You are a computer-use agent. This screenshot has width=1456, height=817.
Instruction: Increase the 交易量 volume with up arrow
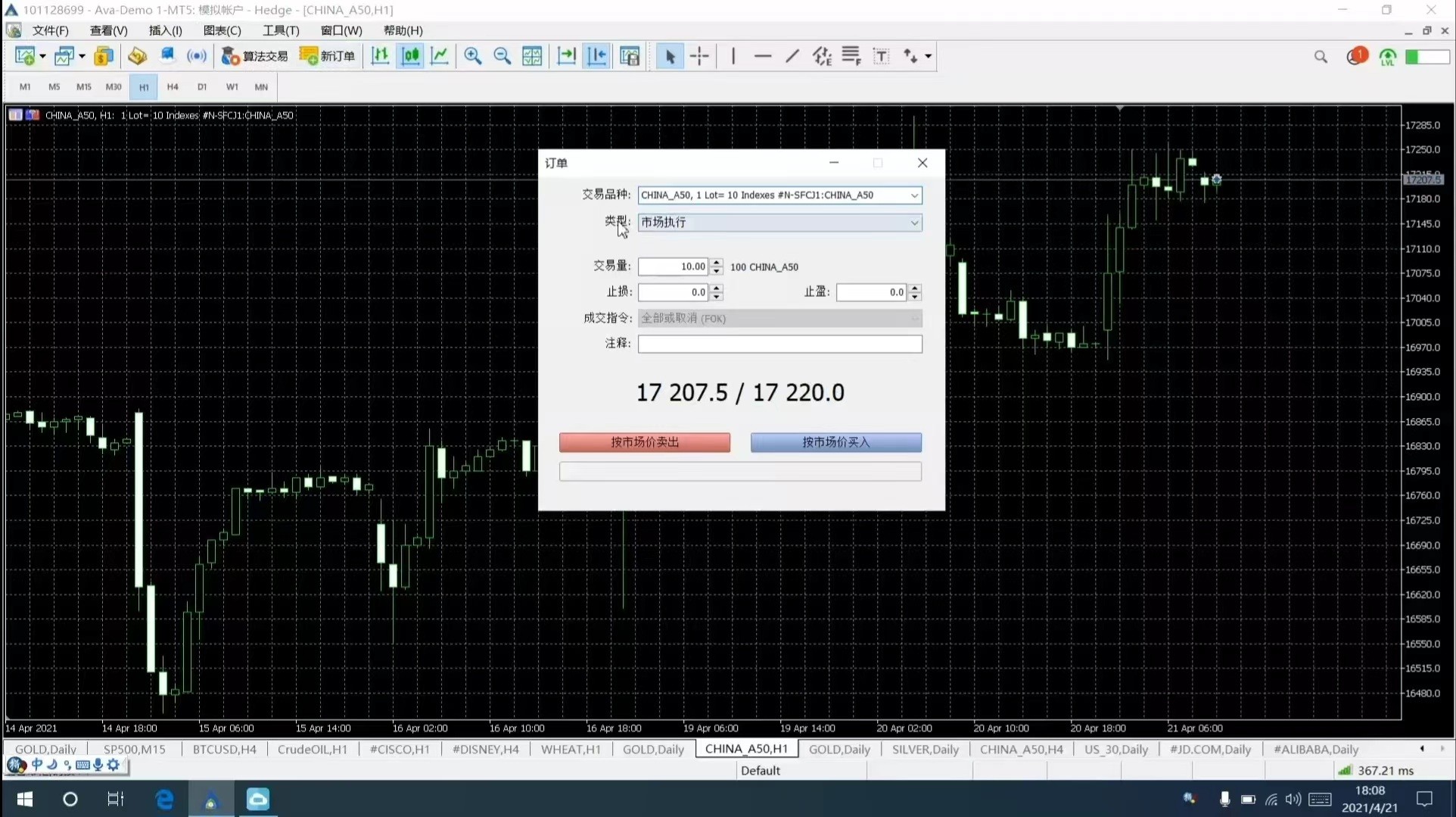[x=717, y=262]
